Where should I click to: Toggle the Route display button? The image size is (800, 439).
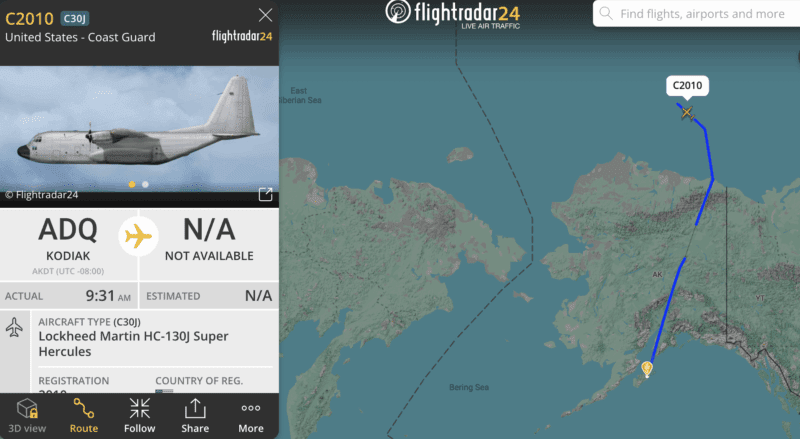click(84, 416)
